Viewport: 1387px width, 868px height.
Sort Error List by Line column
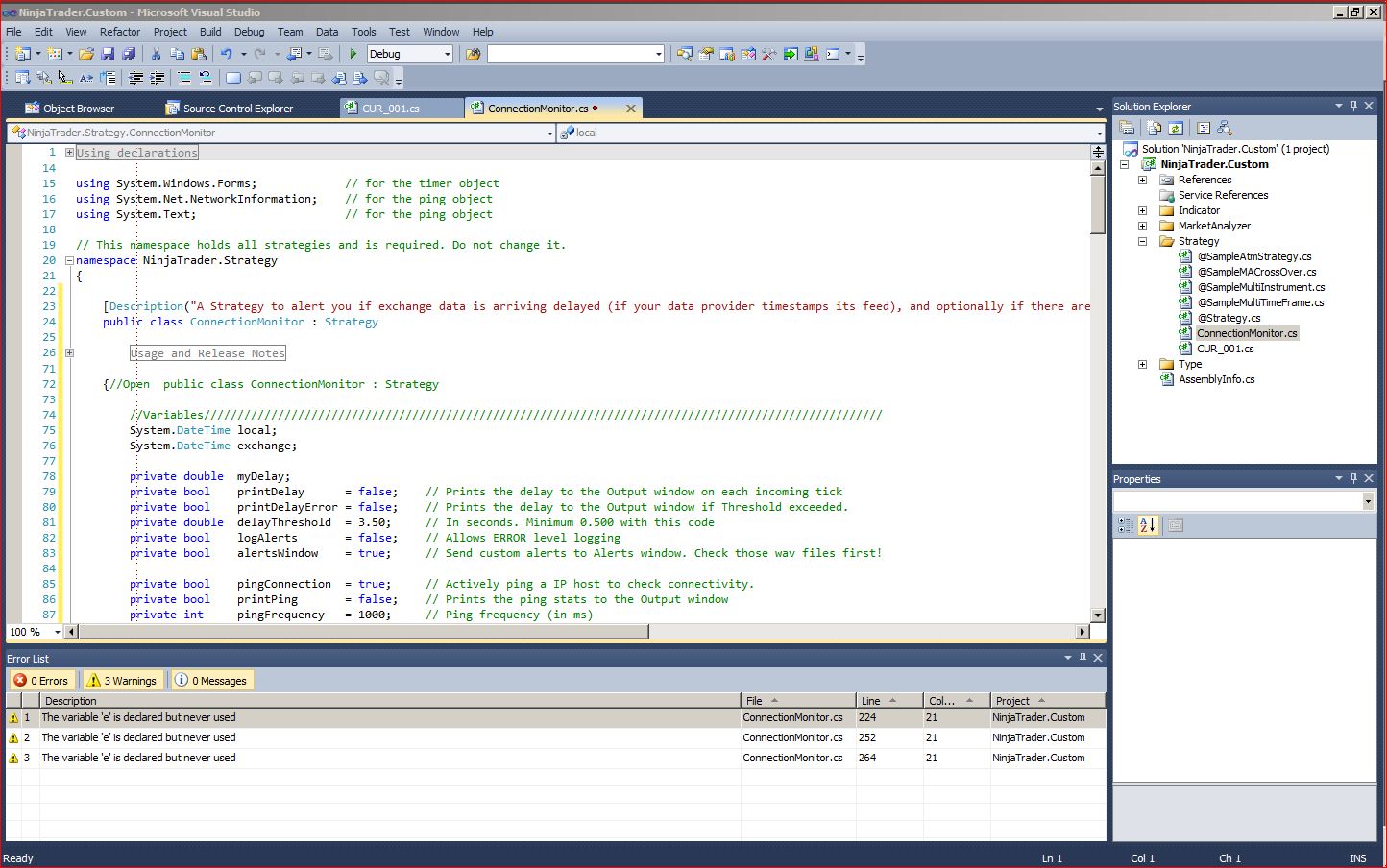coord(889,701)
